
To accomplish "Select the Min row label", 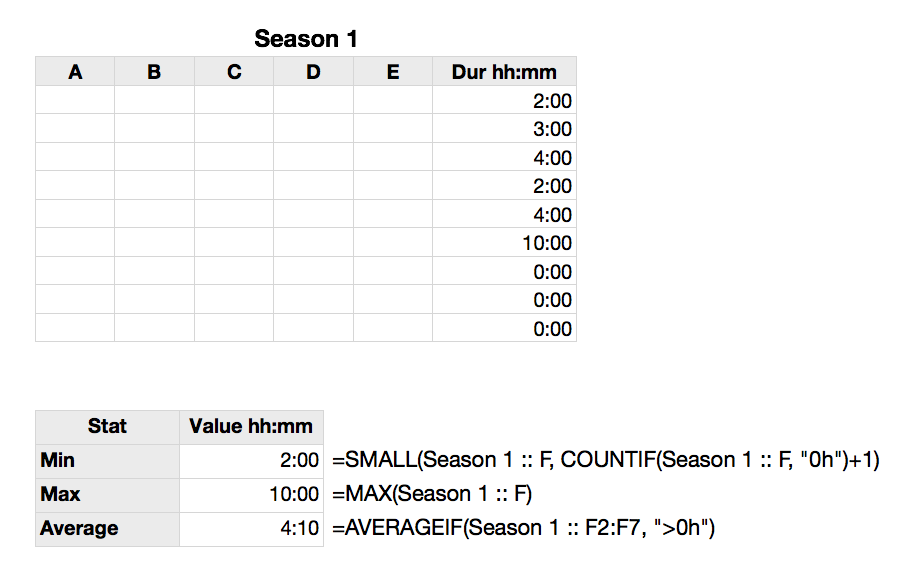I will coord(107,461).
